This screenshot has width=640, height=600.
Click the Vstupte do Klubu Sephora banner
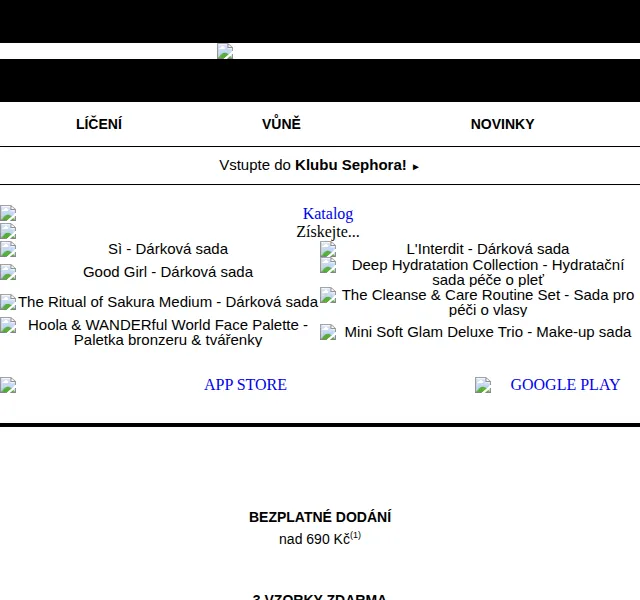[320, 165]
